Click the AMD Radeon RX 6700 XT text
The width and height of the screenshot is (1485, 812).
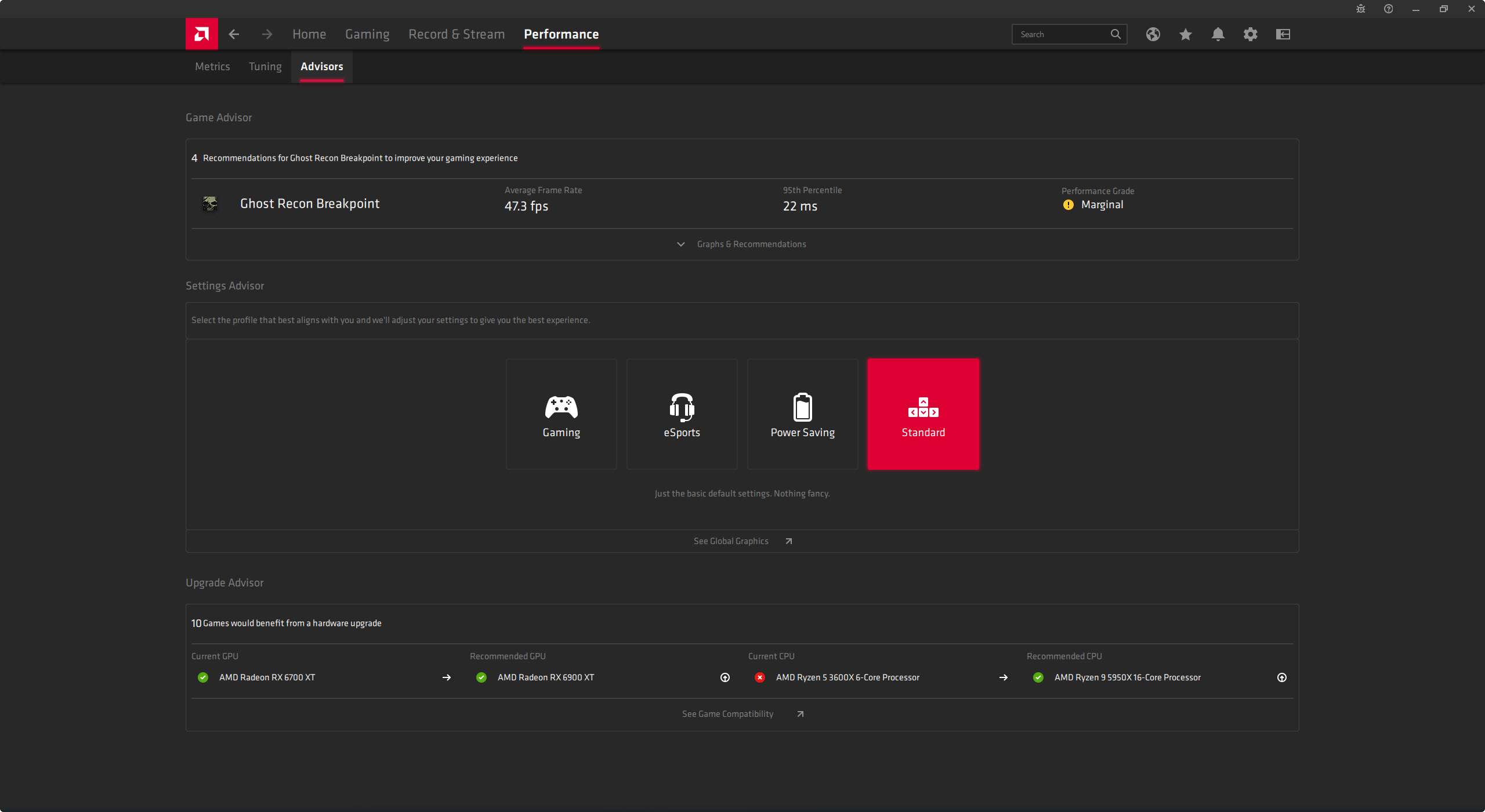click(x=267, y=677)
